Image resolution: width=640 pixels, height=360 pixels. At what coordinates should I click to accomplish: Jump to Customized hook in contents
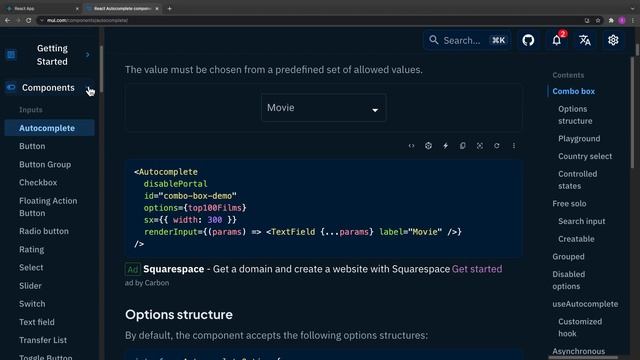point(580,328)
